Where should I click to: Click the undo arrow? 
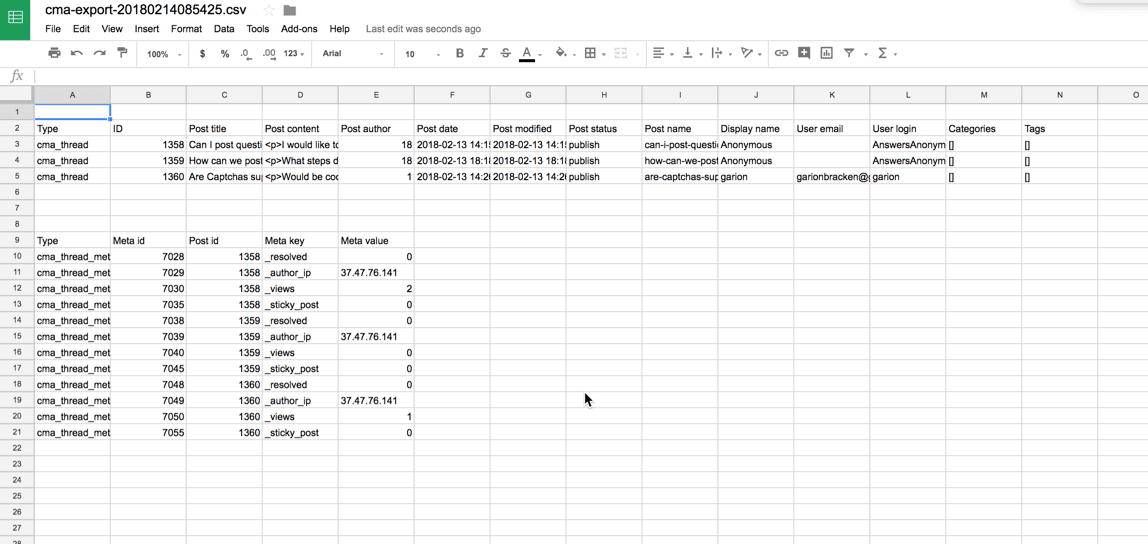(x=77, y=53)
